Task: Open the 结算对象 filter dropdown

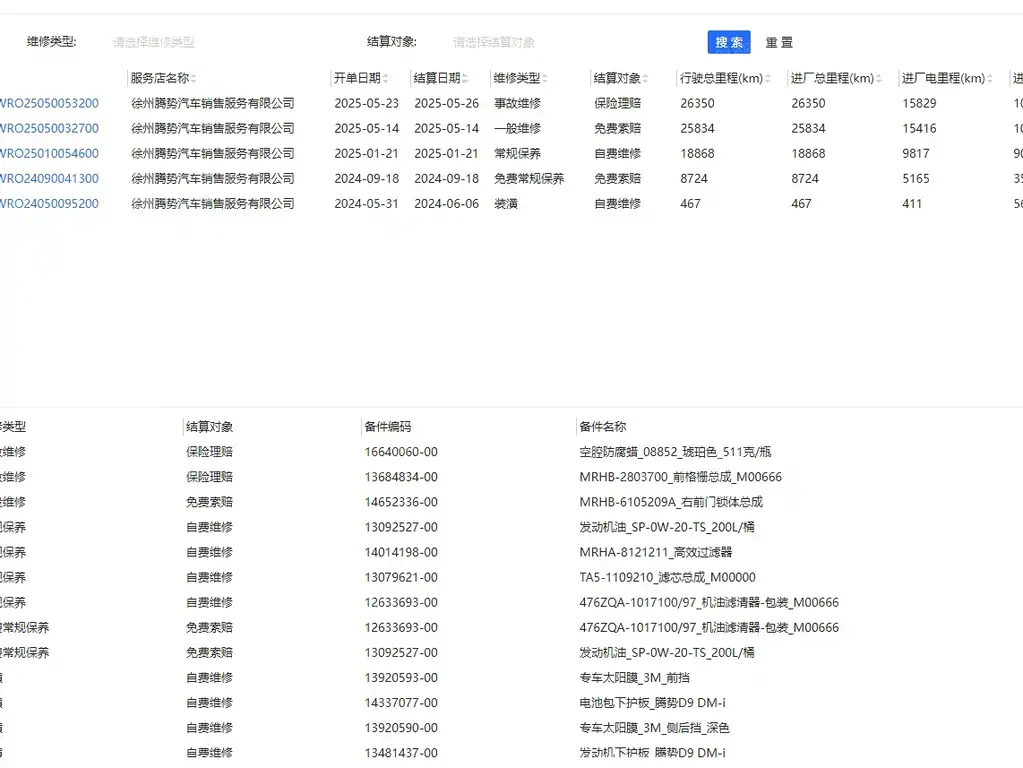Action: (x=535, y=42)
